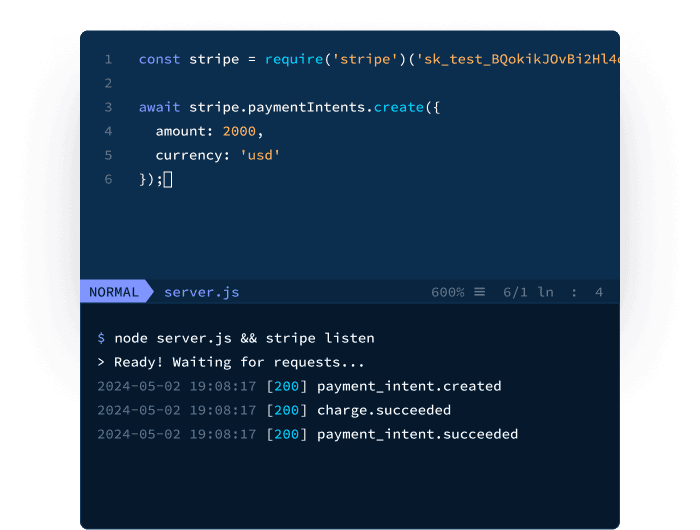Screen dimensions: 700x530
Task: Place cursor at the block cursor after });
Action: point(168,179)
